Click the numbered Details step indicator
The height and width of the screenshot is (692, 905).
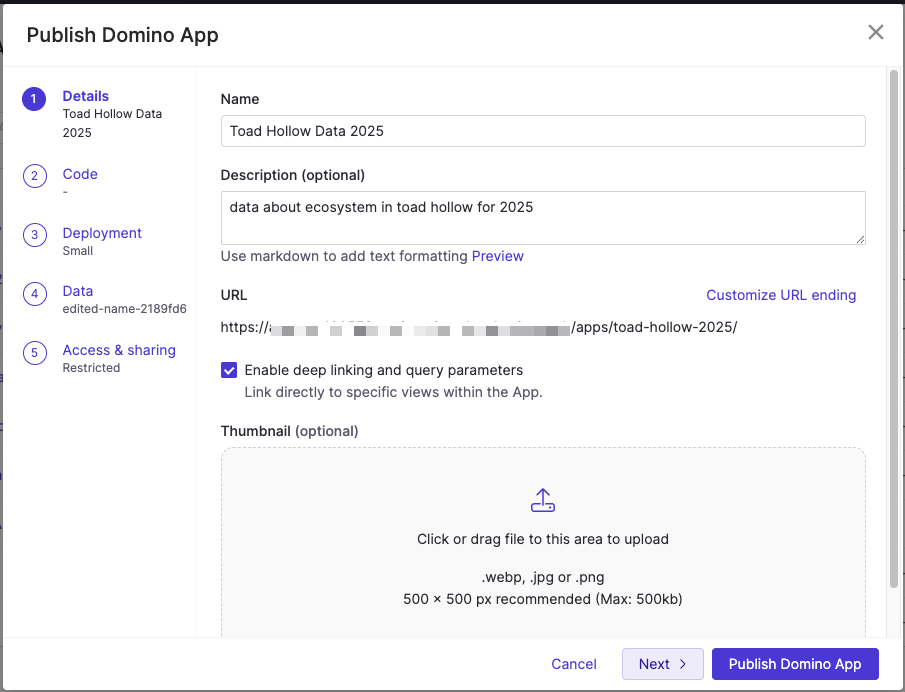[x=33, y=98]
